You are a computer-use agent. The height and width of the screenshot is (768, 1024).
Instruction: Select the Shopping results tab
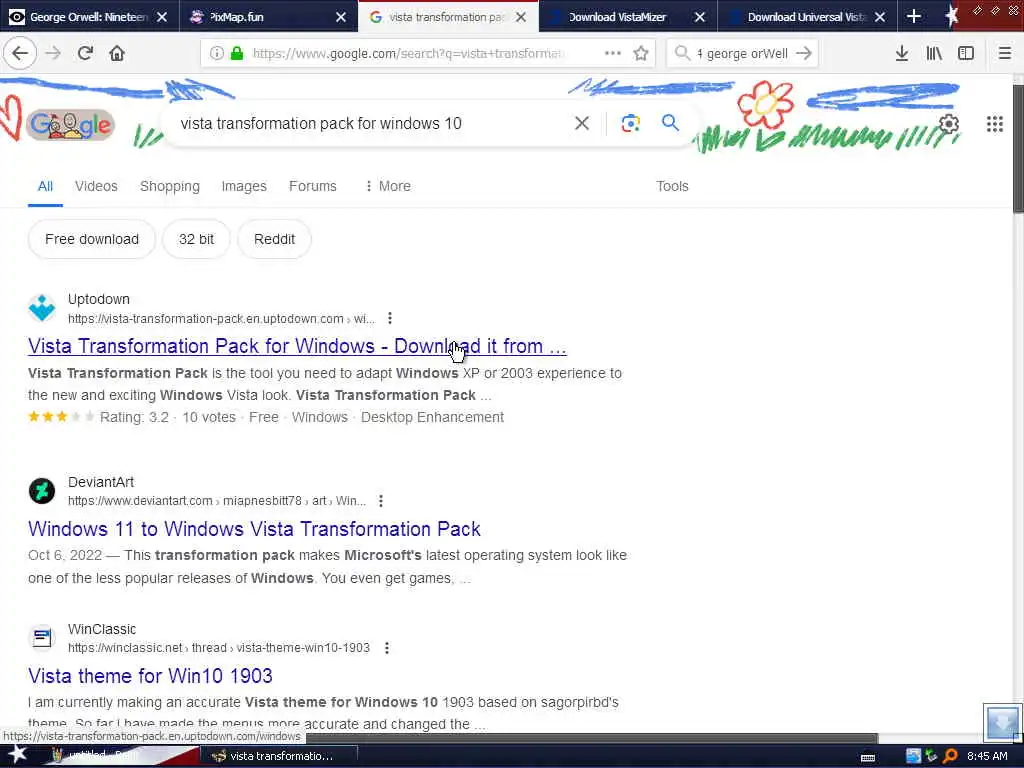point(170,186)
